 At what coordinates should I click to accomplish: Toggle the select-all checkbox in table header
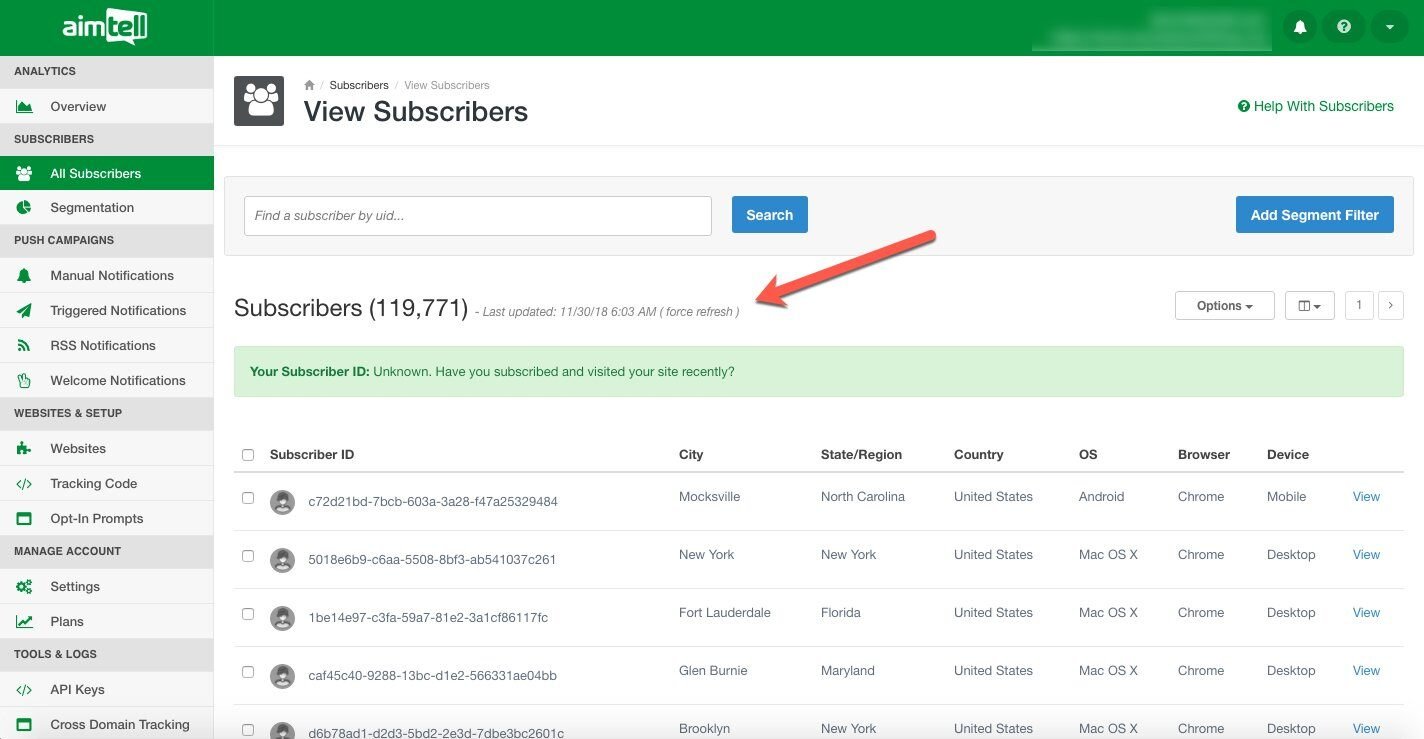coord(248,455)
